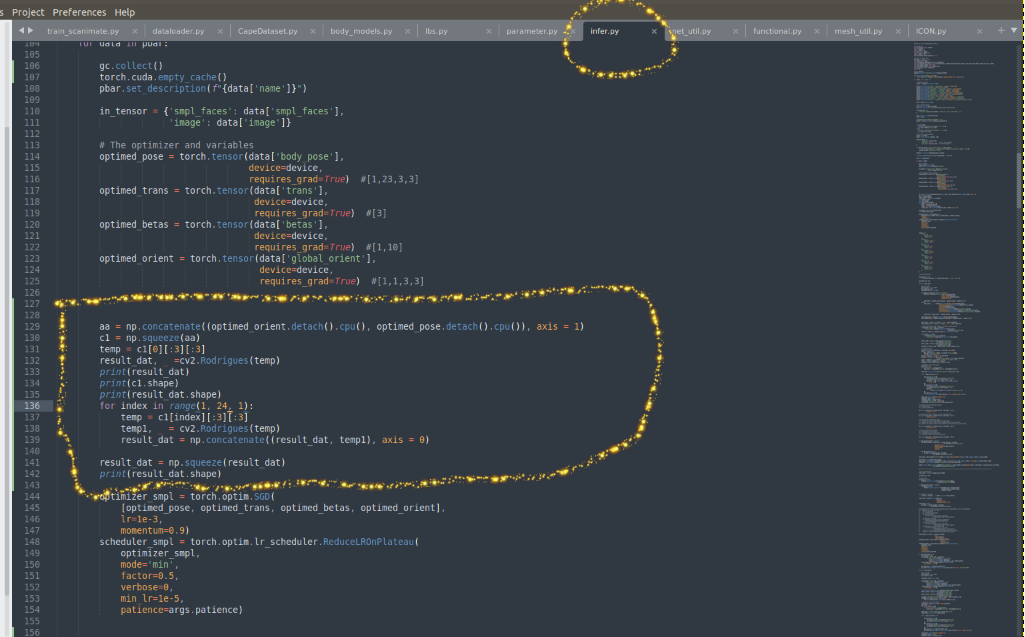
Task: Click 'temp1' on line 138
Action: coord(133,428)
